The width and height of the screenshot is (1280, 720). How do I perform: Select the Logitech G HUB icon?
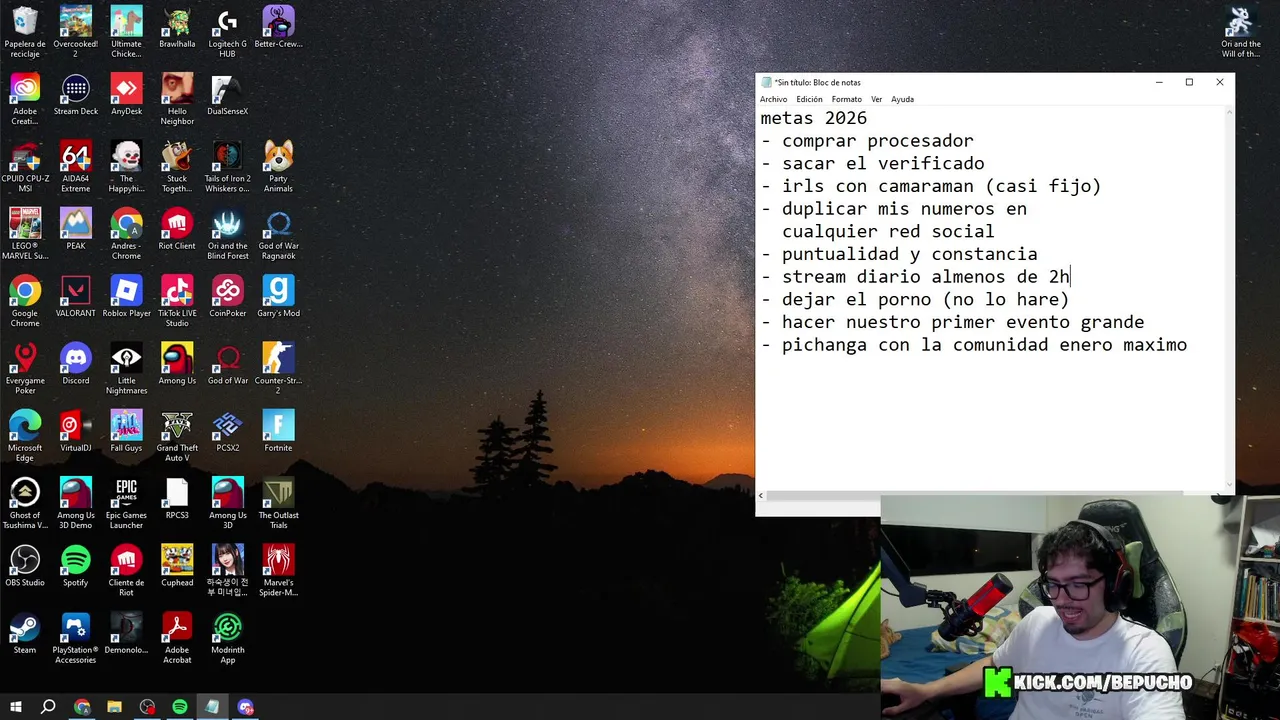[227, 32]
